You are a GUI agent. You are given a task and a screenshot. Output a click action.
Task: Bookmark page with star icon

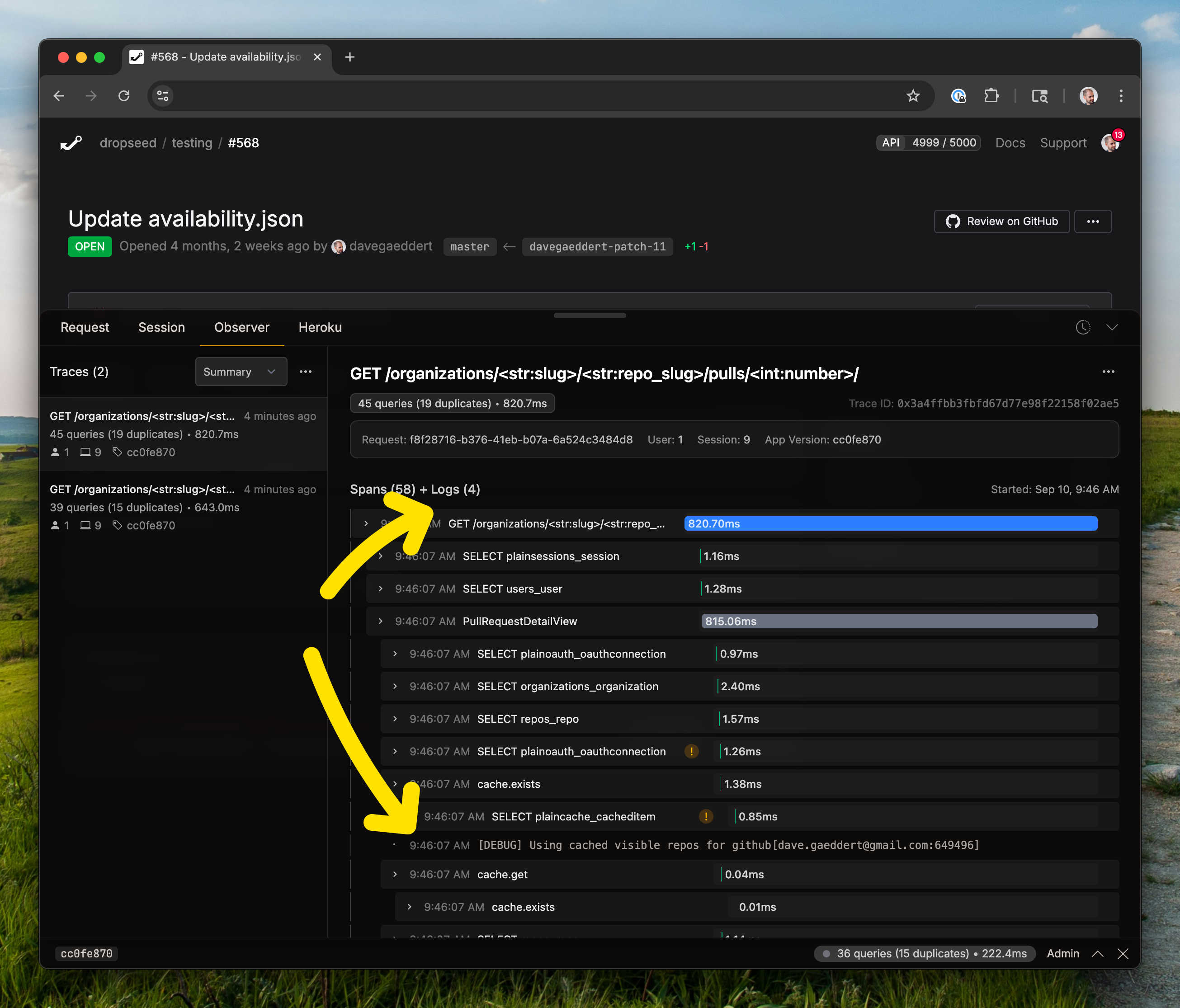913,96
